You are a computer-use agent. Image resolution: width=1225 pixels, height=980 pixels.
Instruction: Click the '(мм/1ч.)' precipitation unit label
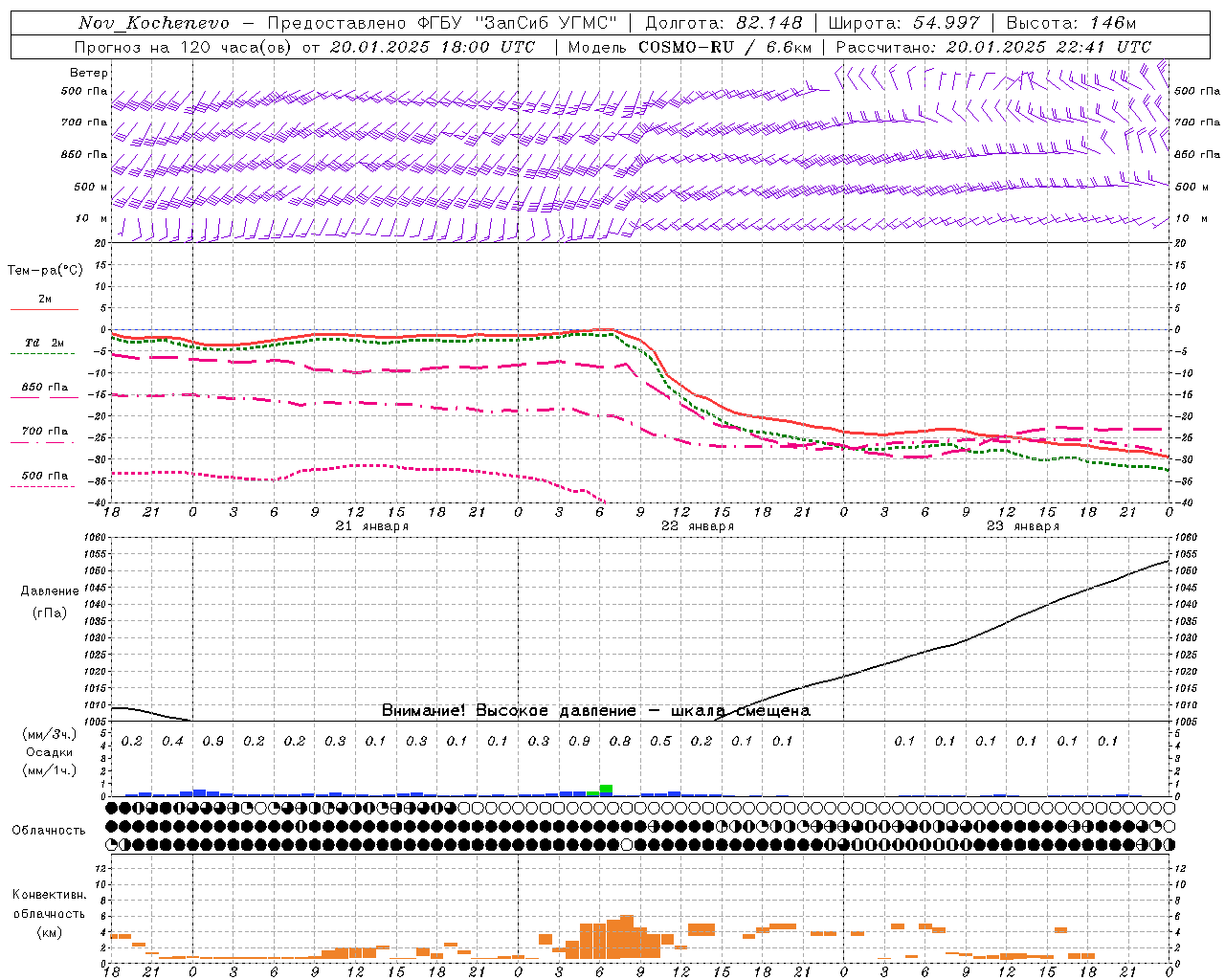[50, 770]
